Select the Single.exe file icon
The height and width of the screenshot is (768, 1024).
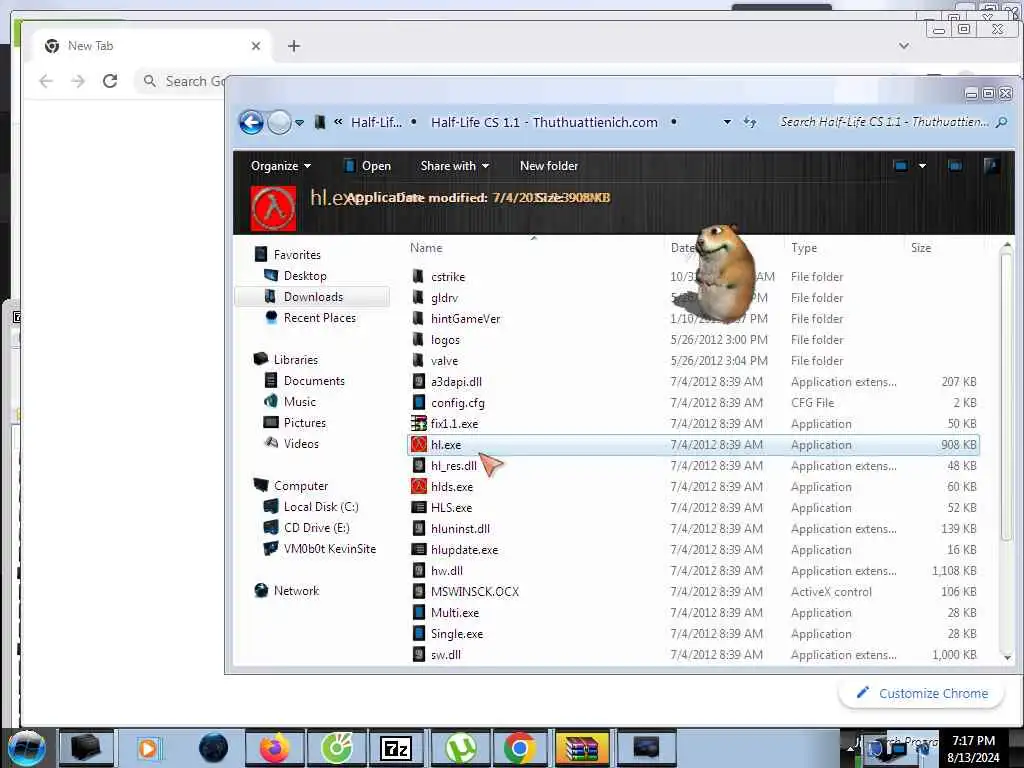click(x=419, y=633)
